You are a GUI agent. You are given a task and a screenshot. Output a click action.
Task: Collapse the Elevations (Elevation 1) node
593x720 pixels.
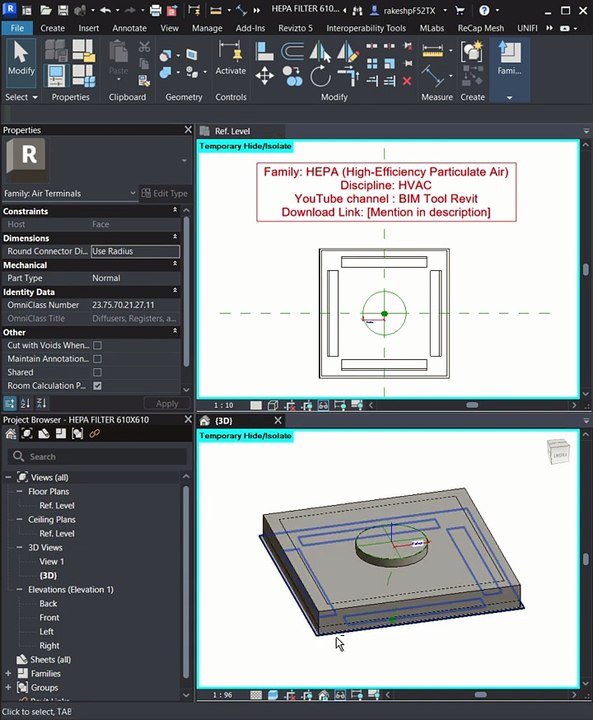click(19, 590)
